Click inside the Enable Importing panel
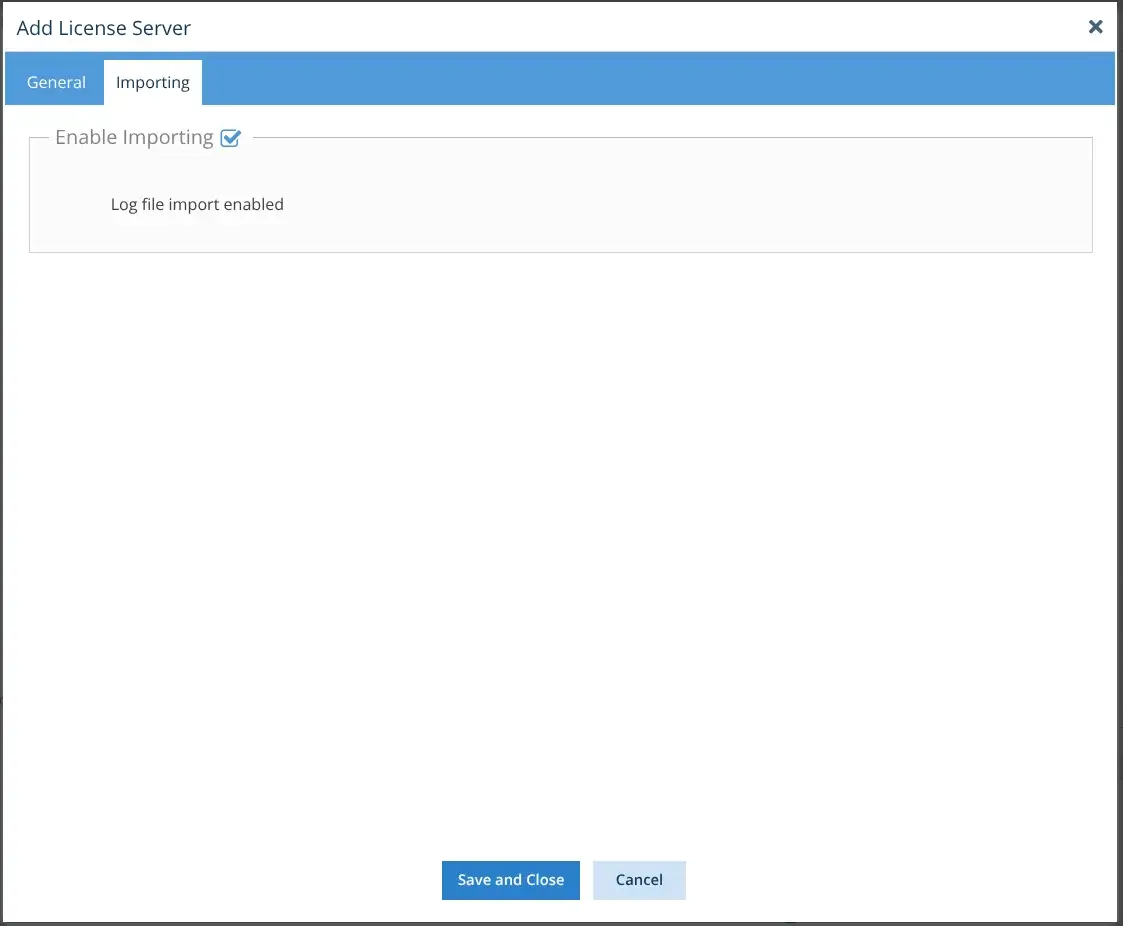The height and width of the screenshot is (926, 1123). [x=560, y=195]
